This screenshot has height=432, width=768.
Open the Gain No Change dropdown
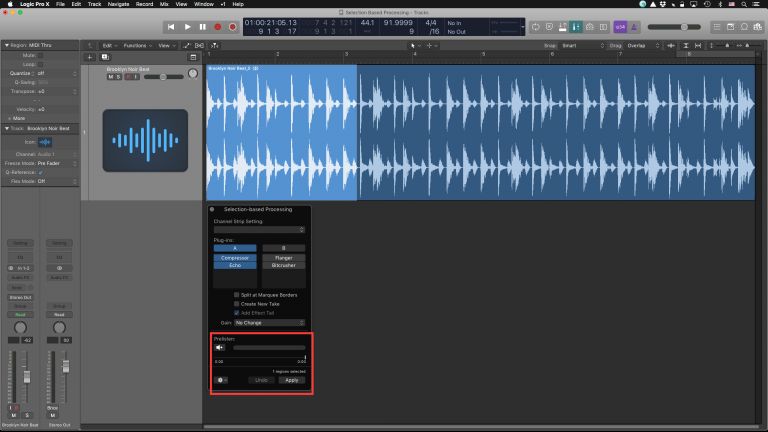269,323
